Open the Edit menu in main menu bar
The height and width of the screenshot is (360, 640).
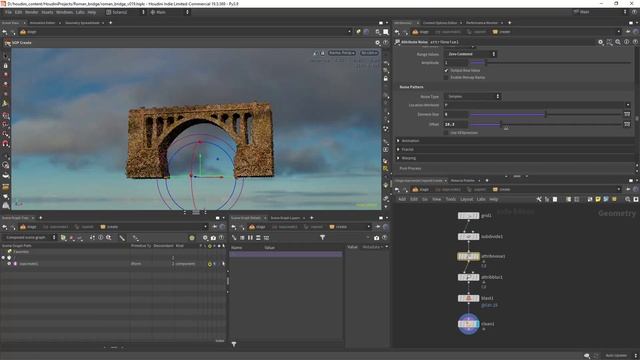click(x=18, y=12)
